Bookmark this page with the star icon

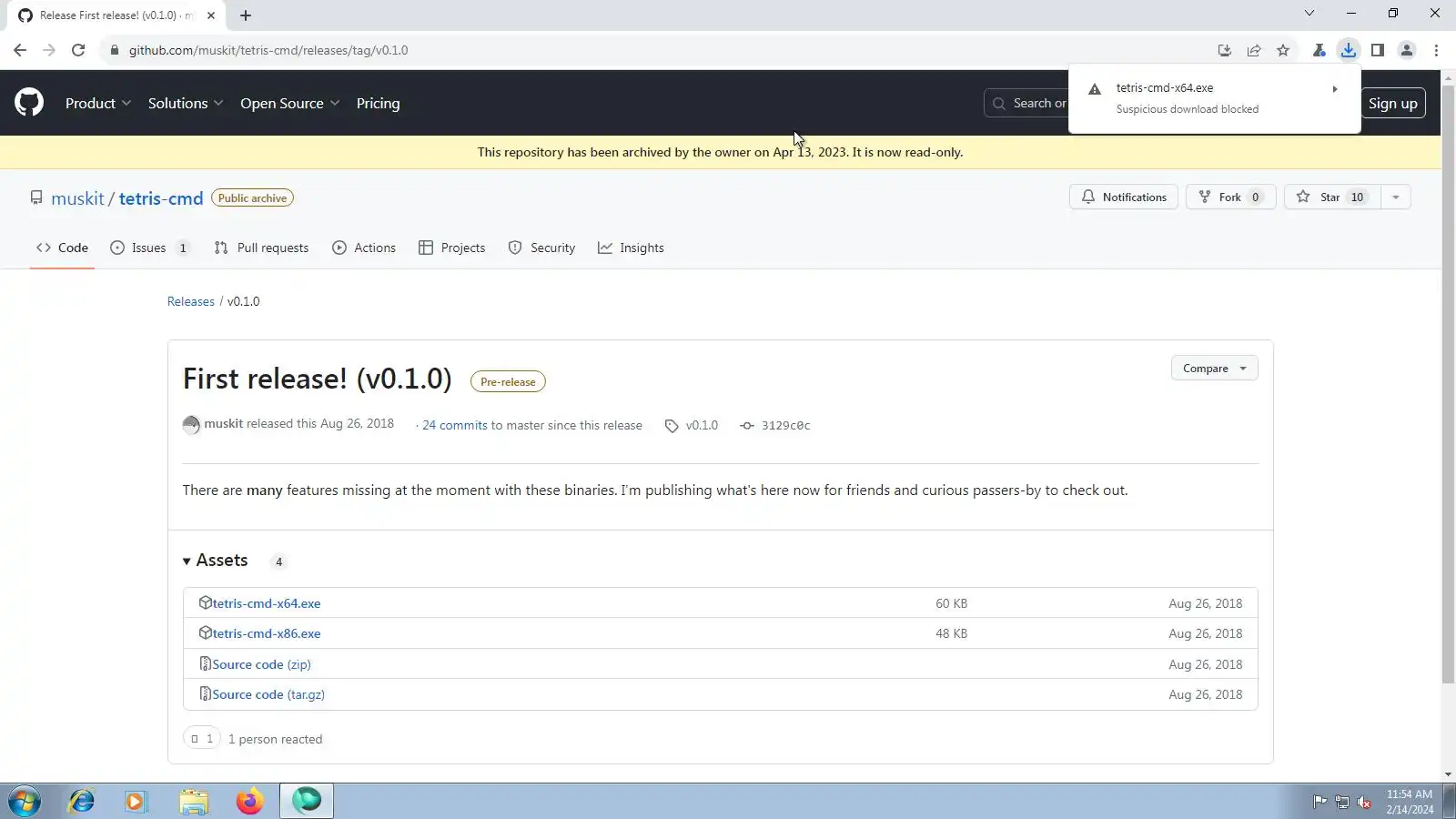pyautogui.click(x=1283, y=50)
